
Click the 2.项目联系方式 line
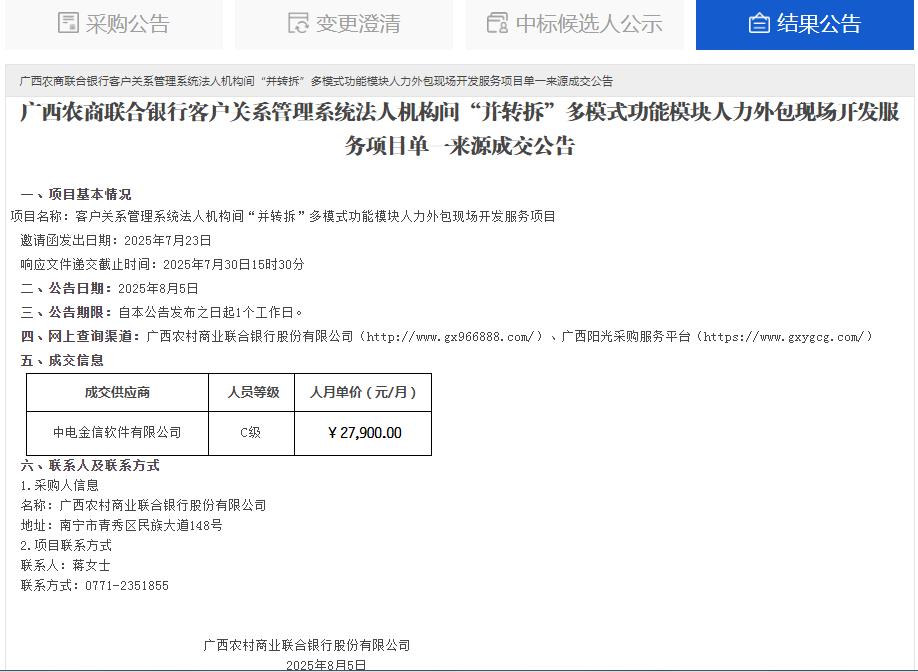66,546
